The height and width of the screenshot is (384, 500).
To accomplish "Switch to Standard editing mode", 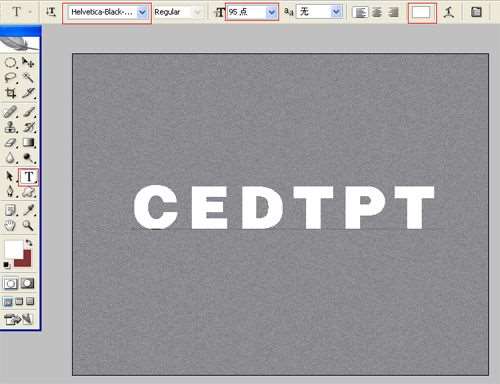I will [10, 284].
